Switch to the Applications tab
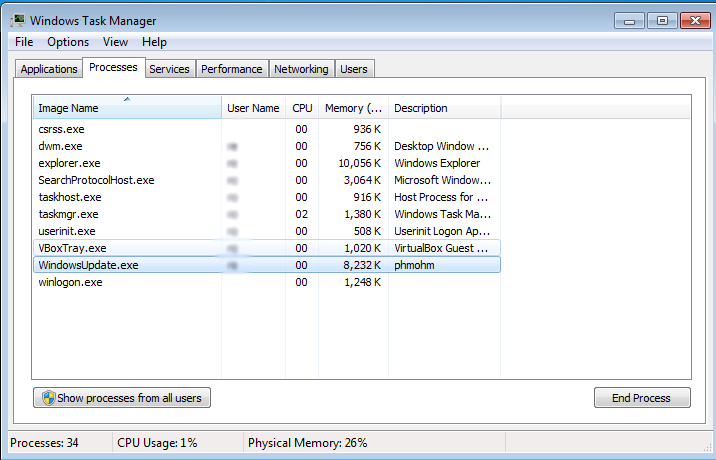 [49, 69]
